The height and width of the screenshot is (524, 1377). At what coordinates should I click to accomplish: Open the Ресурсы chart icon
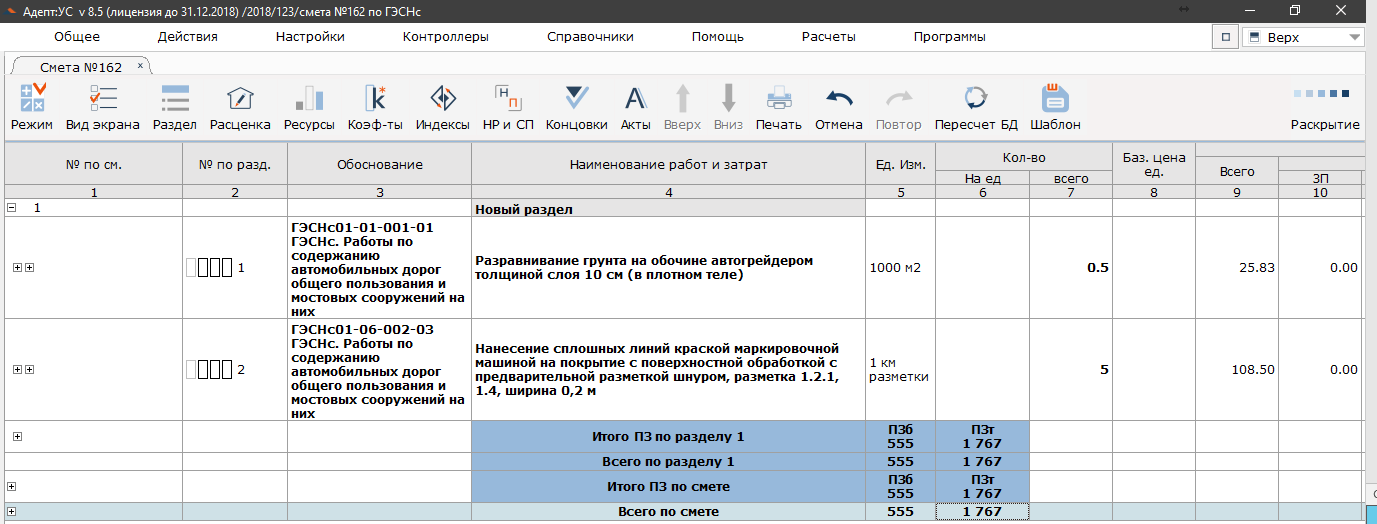tap(309, 99)
